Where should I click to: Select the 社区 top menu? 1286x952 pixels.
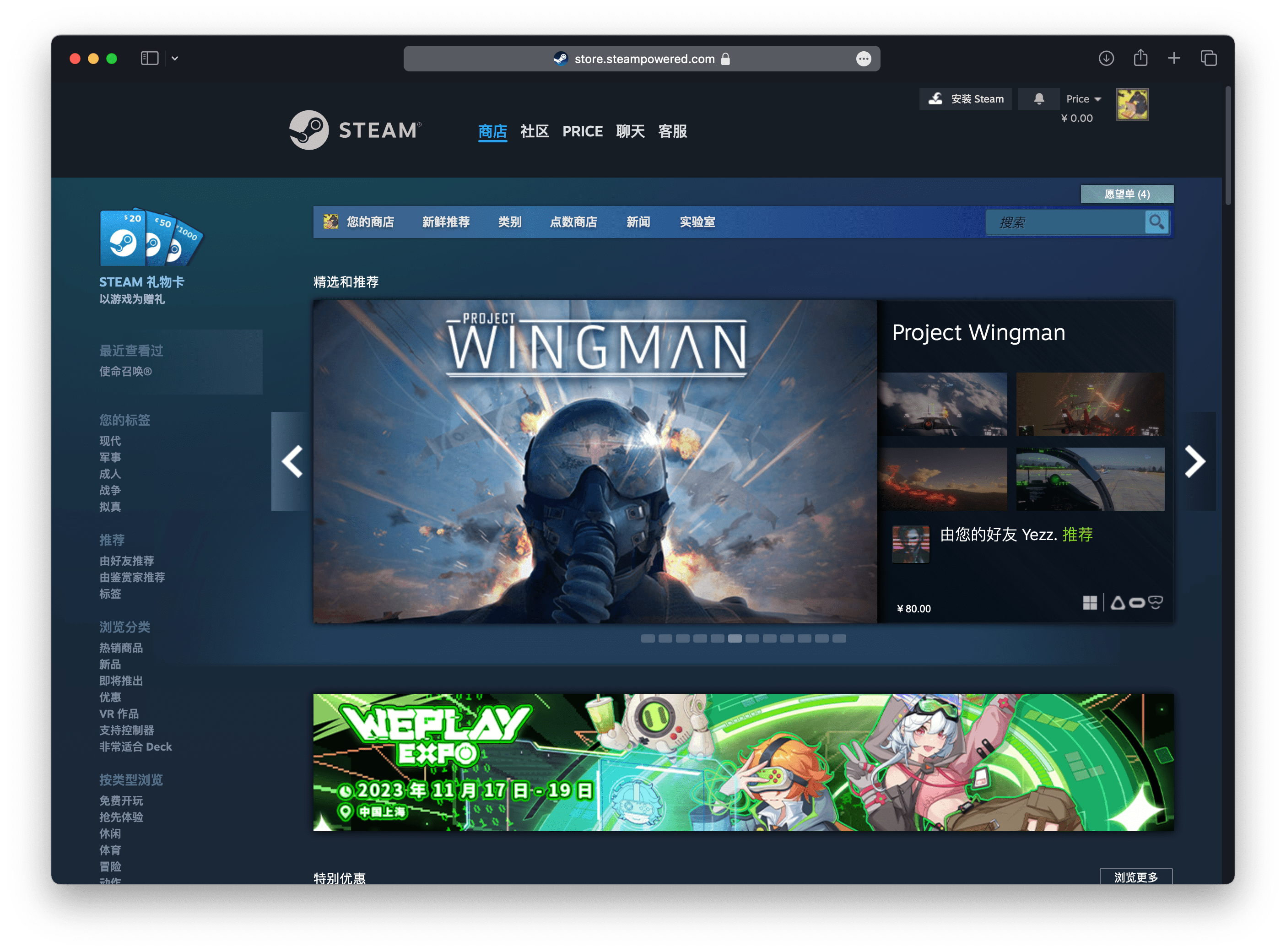(x=534, y=131)
